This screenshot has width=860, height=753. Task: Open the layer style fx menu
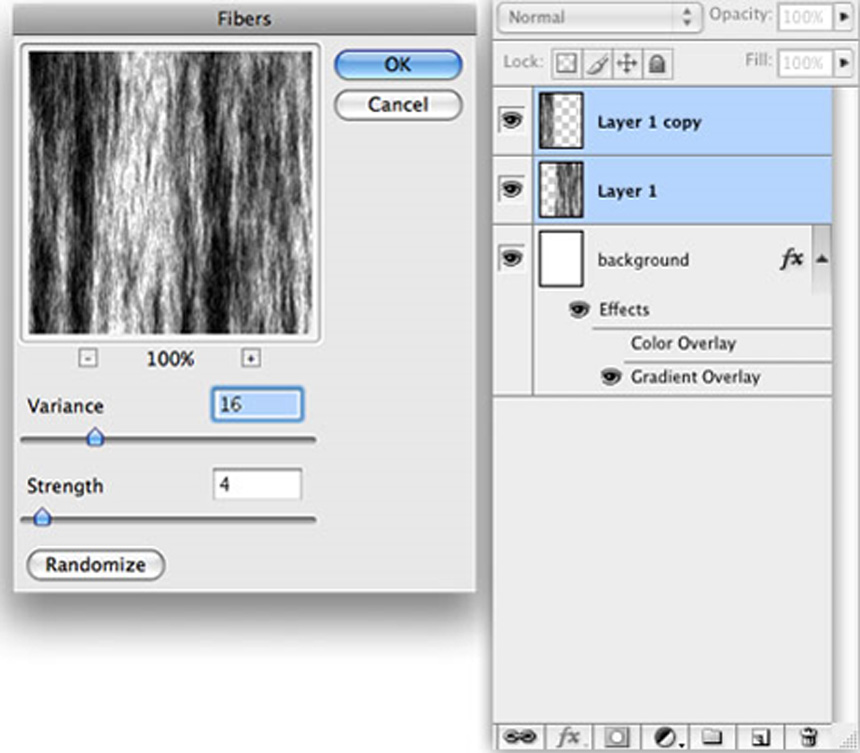point(568,737)
